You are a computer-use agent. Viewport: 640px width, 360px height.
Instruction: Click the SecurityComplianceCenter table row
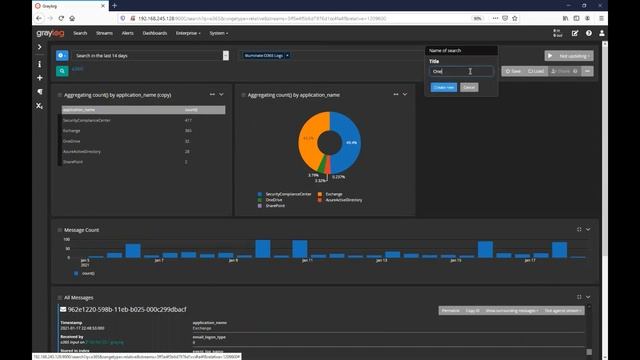143,120
